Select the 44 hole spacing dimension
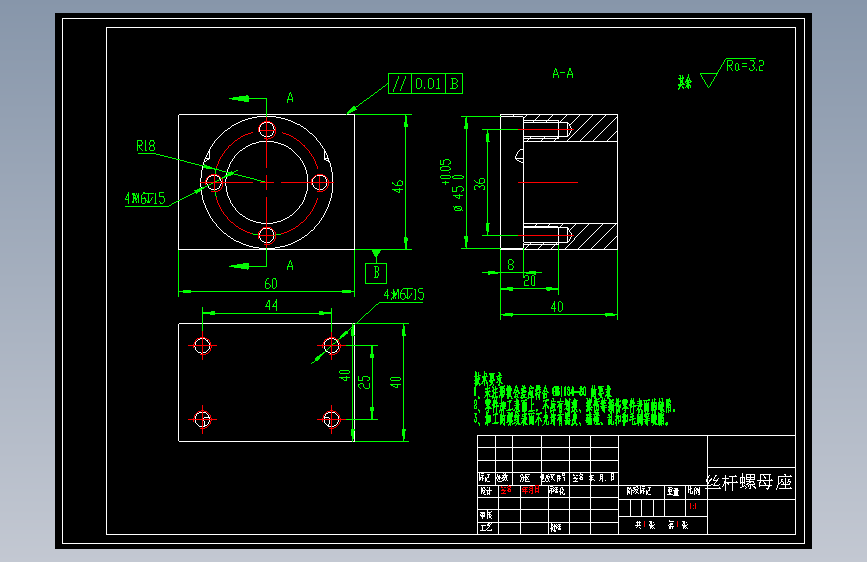The width and height of the screenshot is (867, 562). 271,305
